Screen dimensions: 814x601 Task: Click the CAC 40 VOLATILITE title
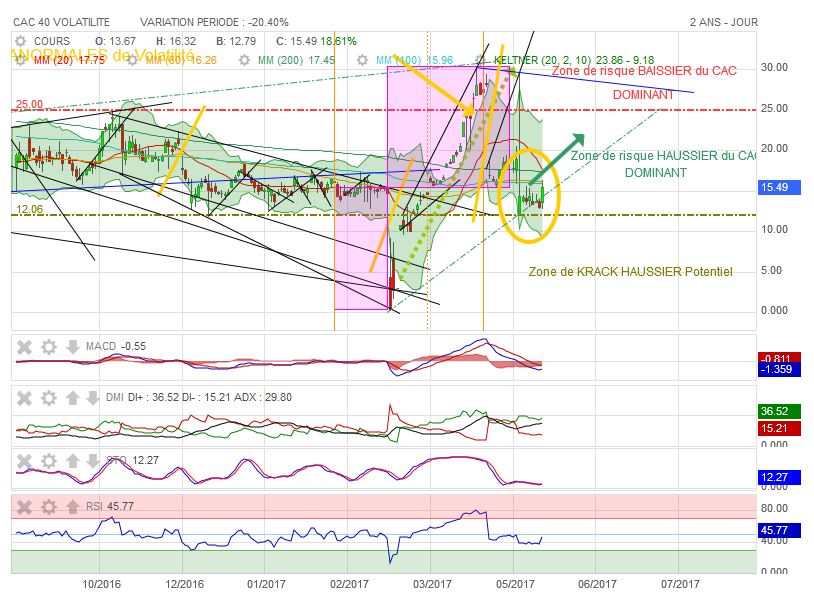(61, 22)
